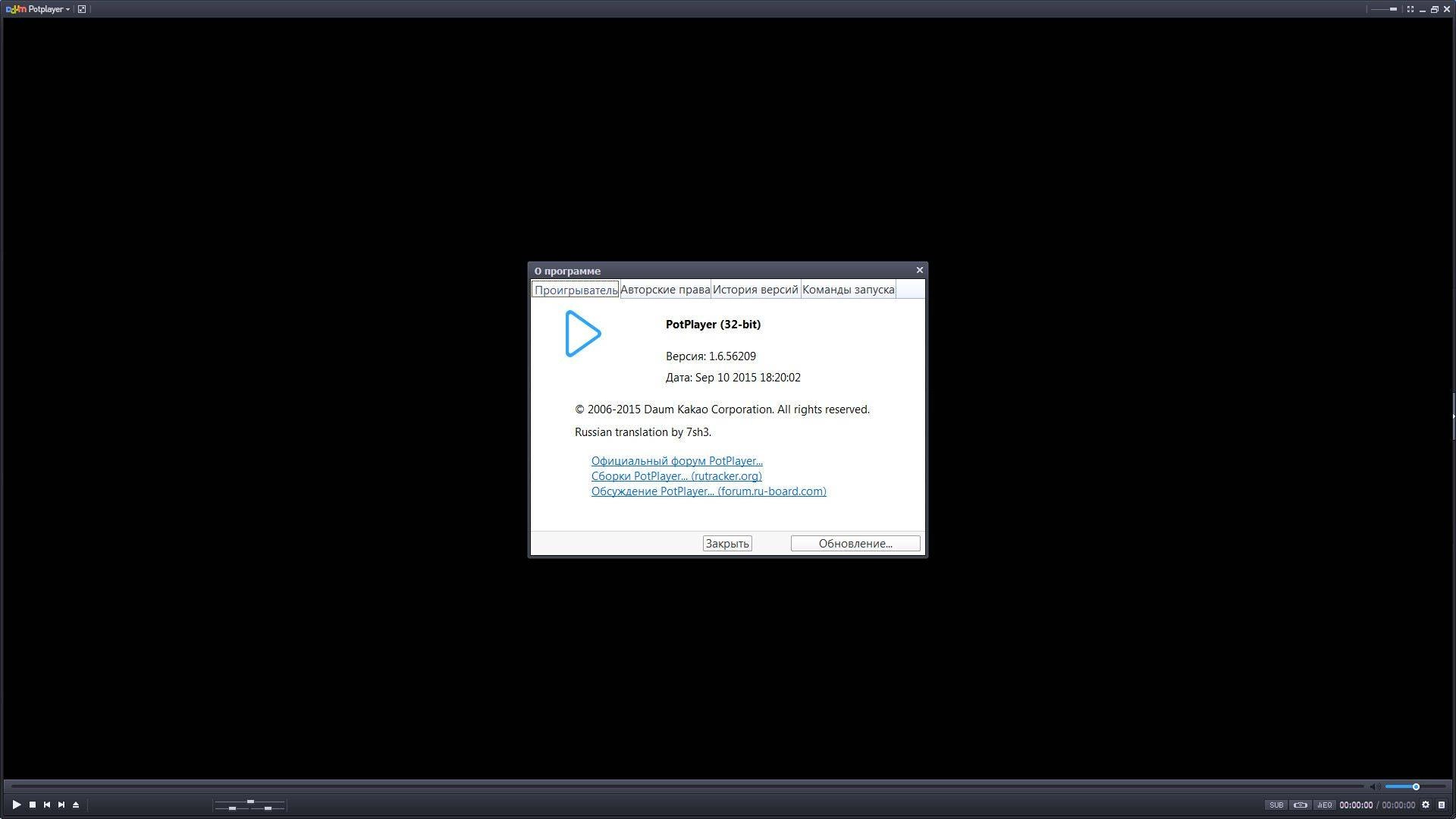Adjust the top slider in the mini control panel
The width and height of the screenshot is (1456, 819).
coord(250,802)
